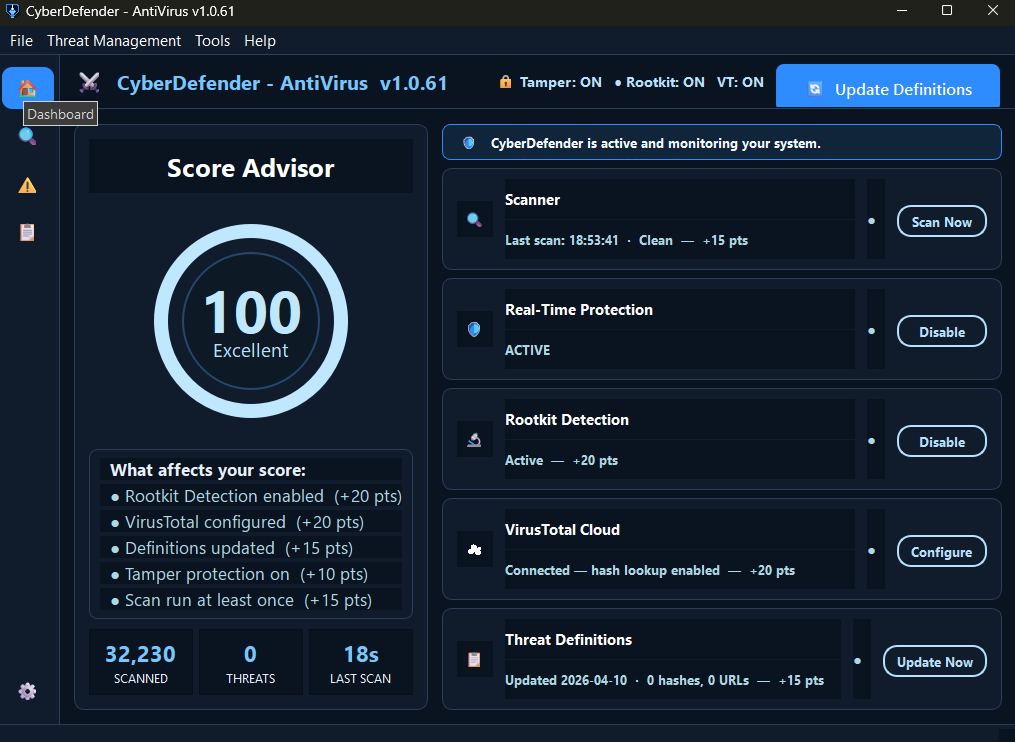Click the Rootkit Detection status dot
The height and width of the screenshot is (742, 1015).
click(872, 441)
